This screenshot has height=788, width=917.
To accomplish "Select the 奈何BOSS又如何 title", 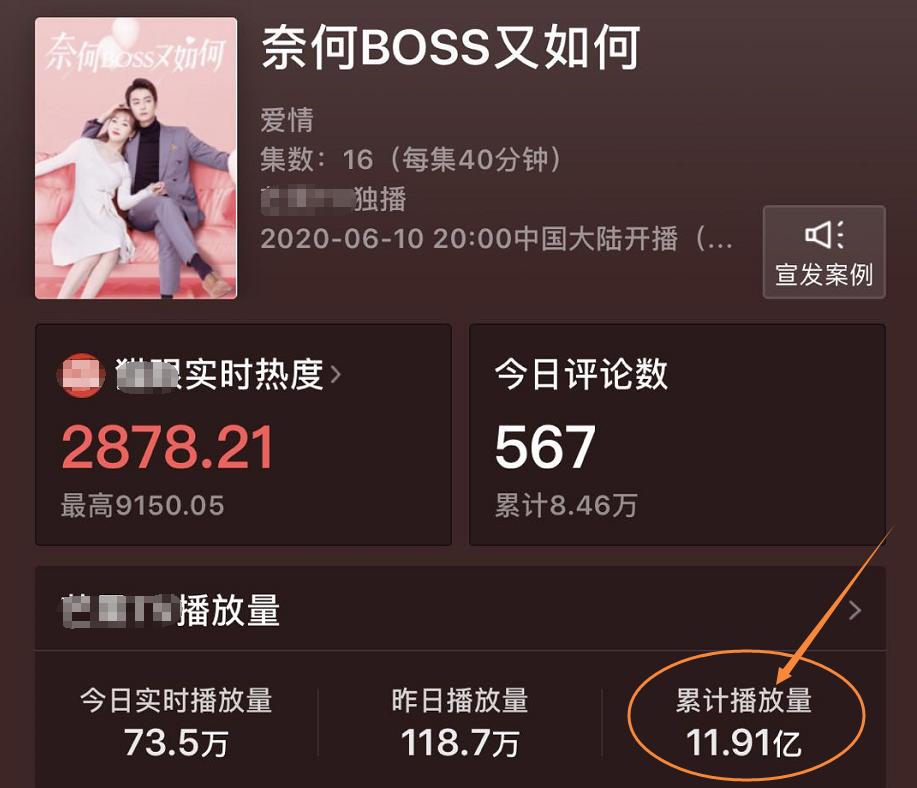I will 451,48.
